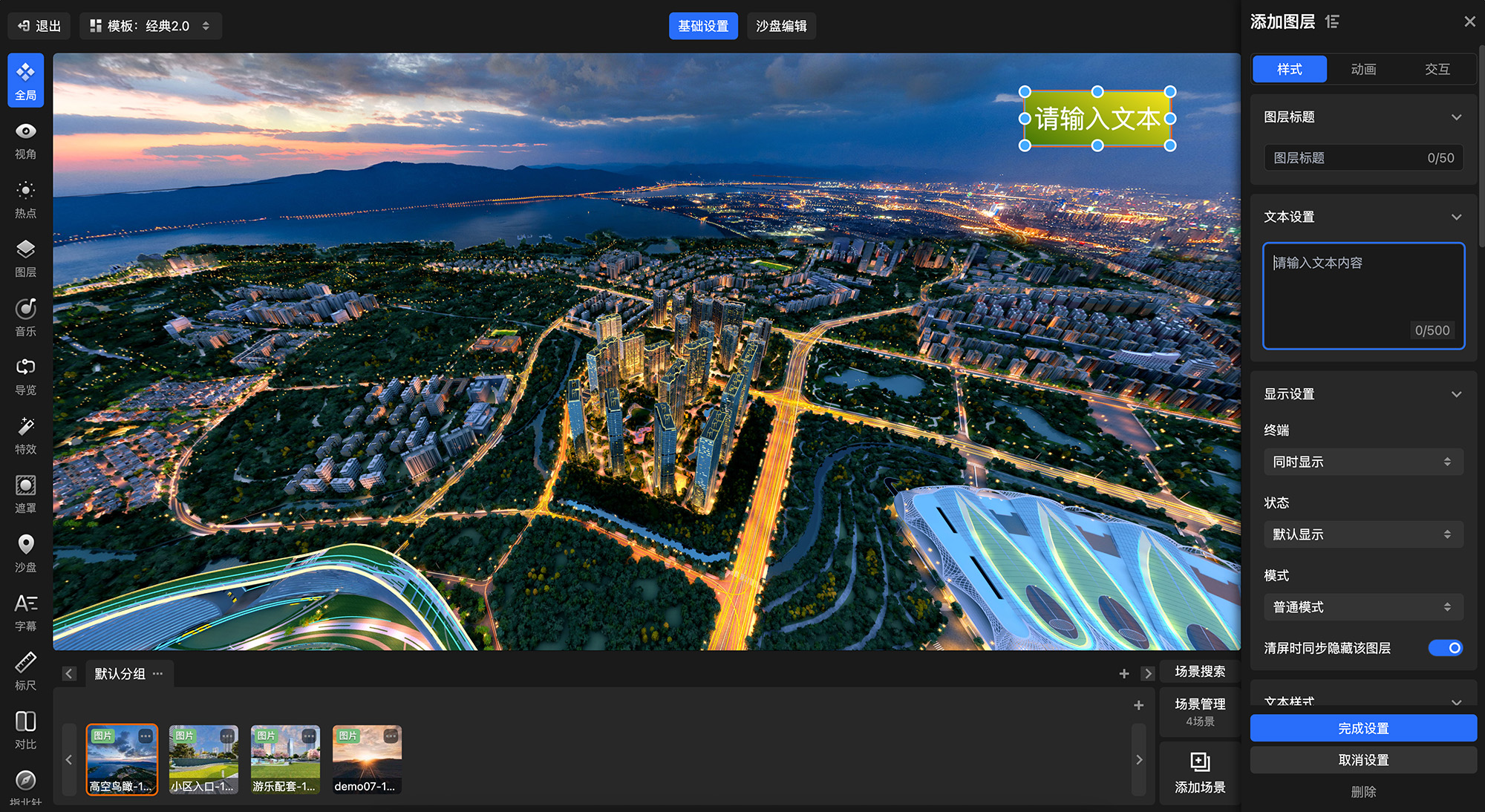
Task: Open the 沙盘 sandbox map icon
Action: pos(25,553)
